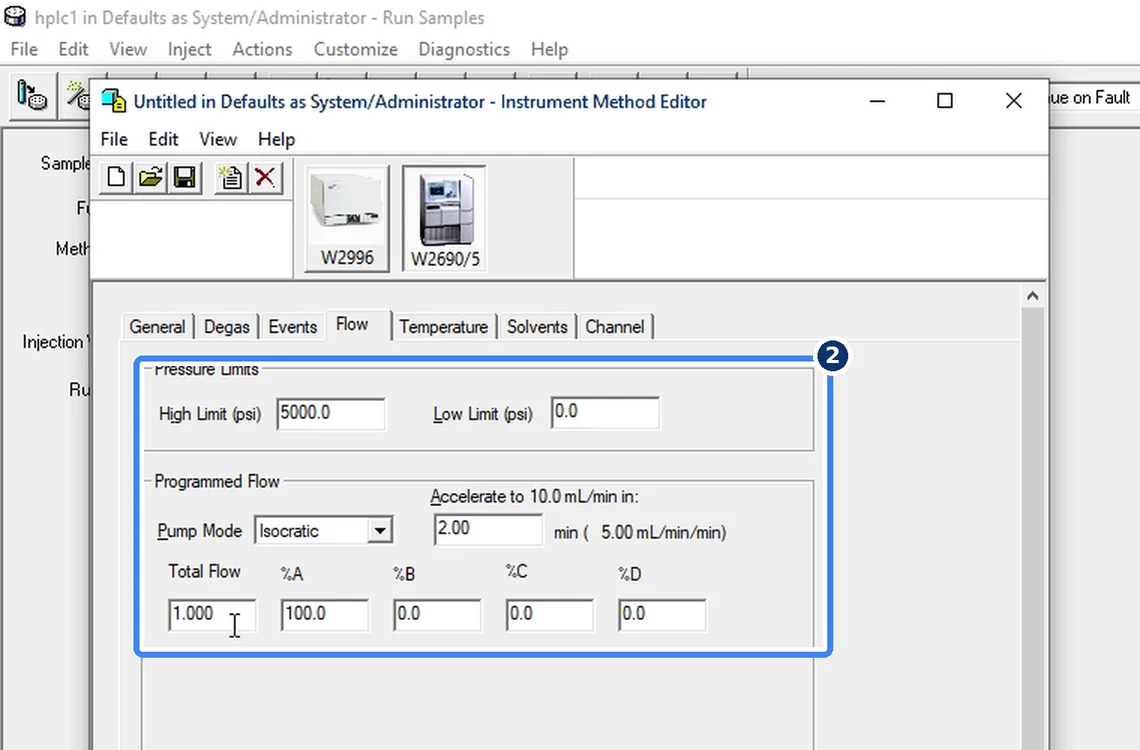
Task: Click the 'Total Flow' label
Action: coord(204,572)
